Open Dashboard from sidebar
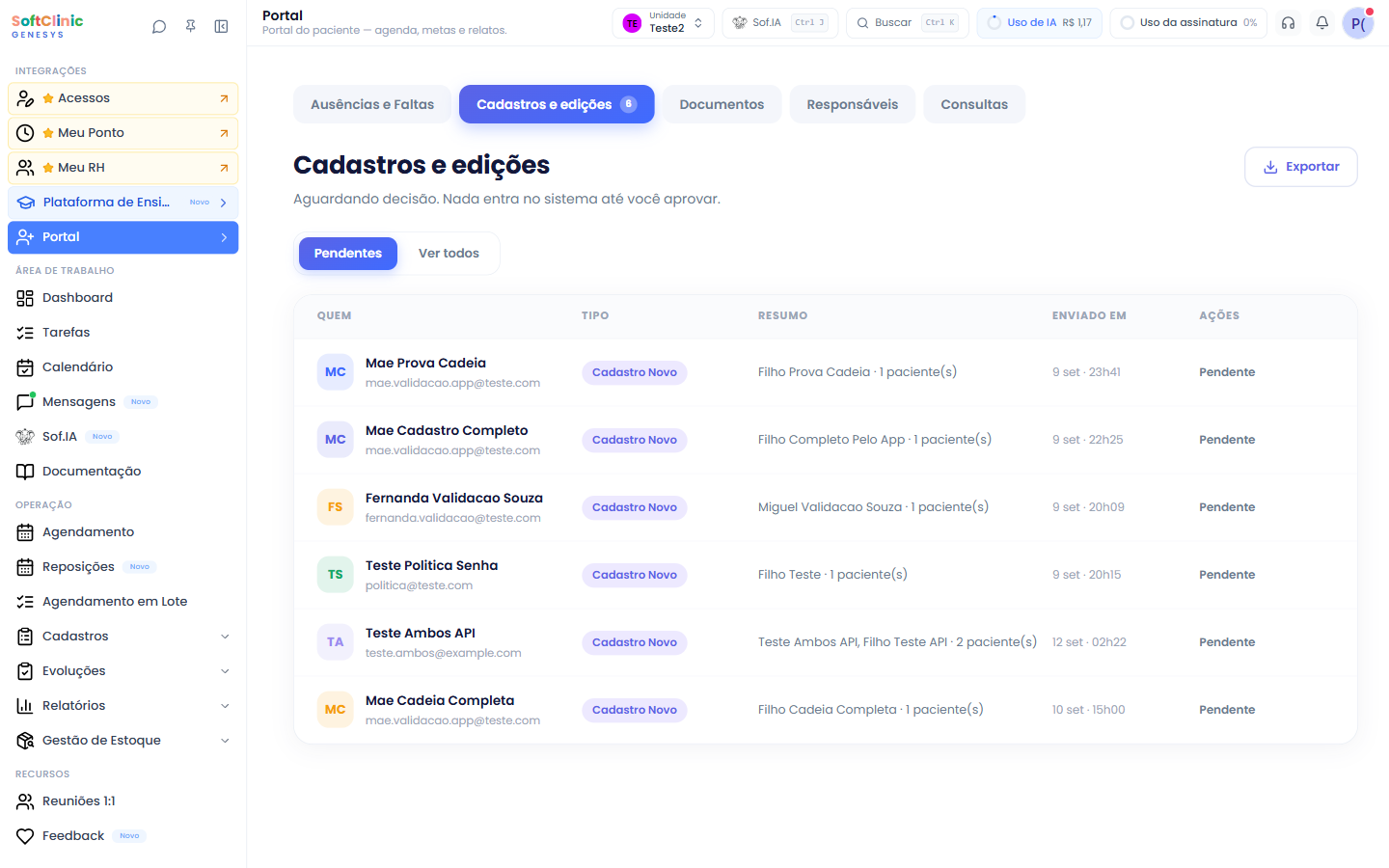 point(123,298)
